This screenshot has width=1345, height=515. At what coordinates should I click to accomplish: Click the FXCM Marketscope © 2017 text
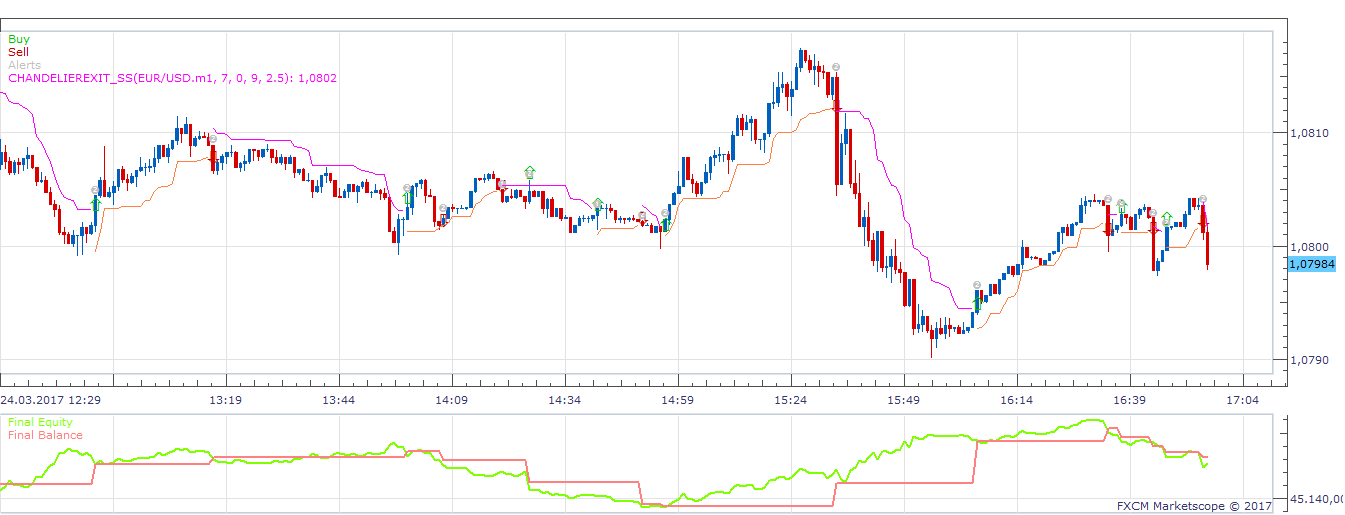[1194, 506]
